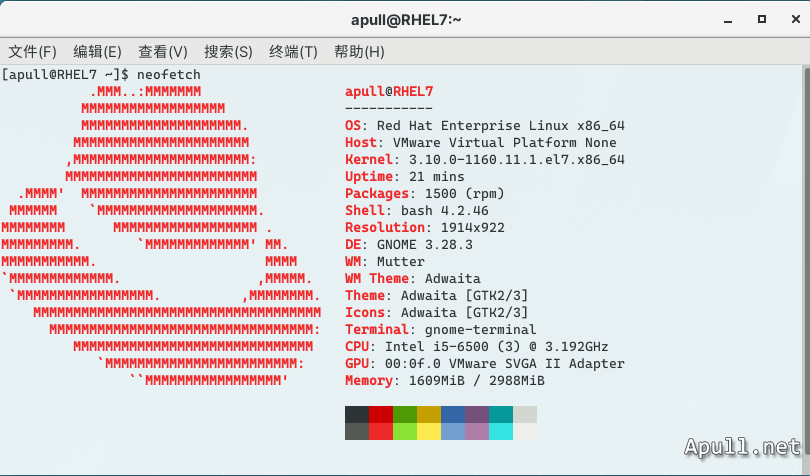Click the dark red color block, top row

pyautogui.click(x=381, y=414)
